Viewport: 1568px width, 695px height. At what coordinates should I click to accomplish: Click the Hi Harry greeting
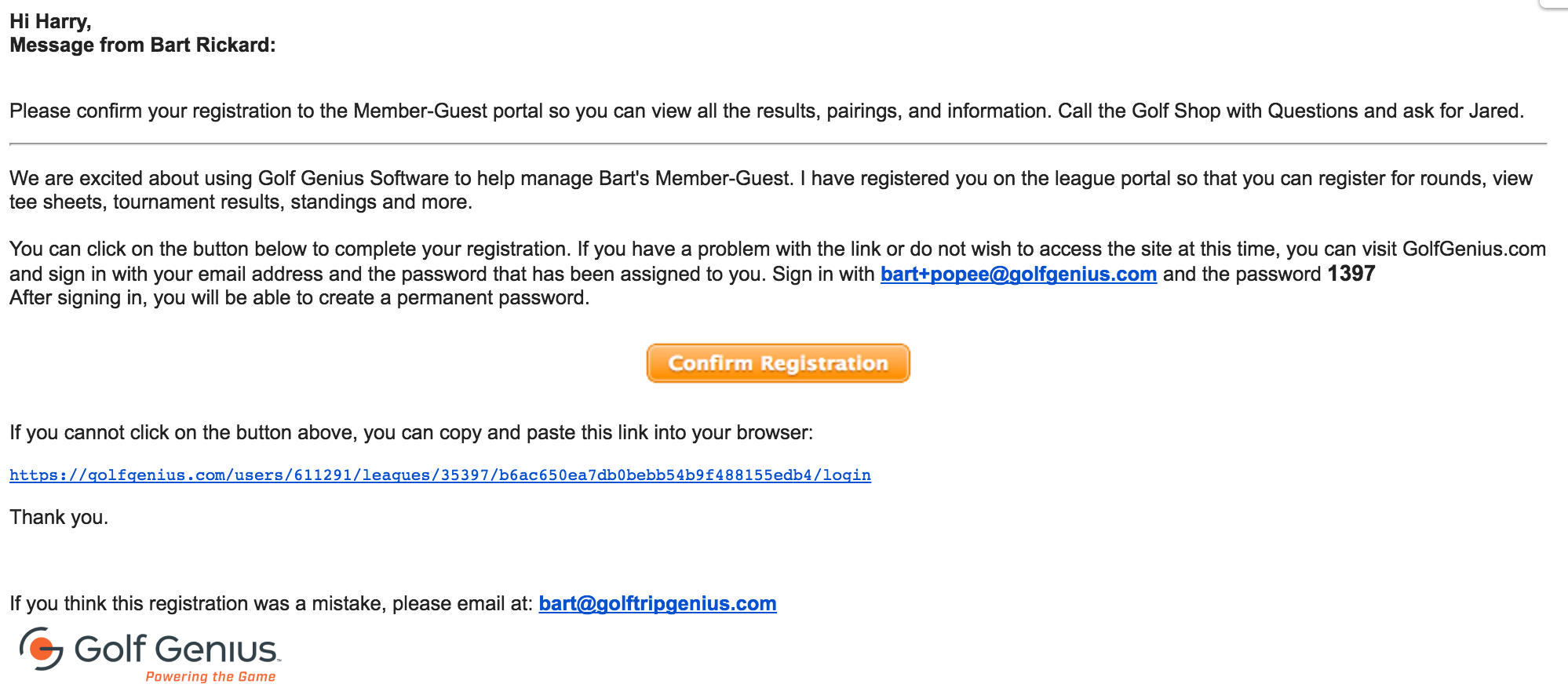click(50, 21)
